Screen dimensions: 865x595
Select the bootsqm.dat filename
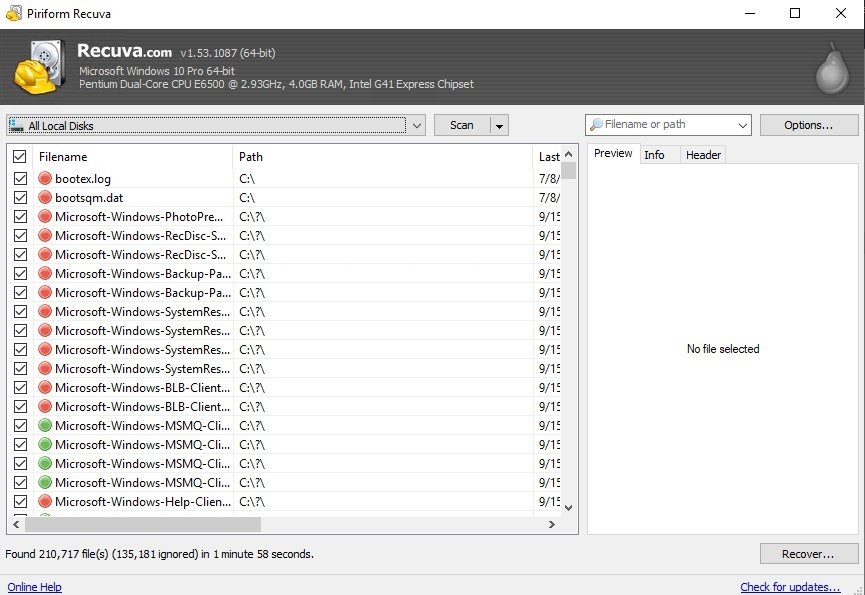tap(89, 197)
